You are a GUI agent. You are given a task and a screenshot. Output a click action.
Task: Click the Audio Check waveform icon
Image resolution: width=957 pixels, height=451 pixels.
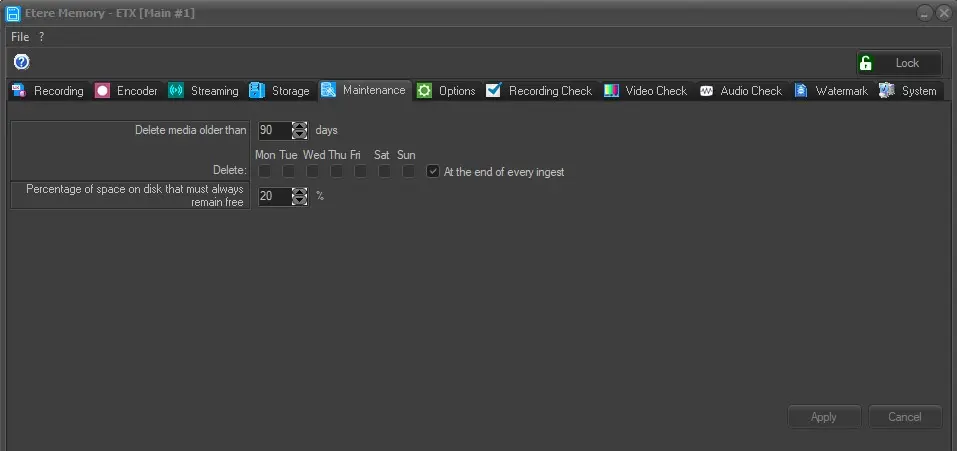click(706, 91)
